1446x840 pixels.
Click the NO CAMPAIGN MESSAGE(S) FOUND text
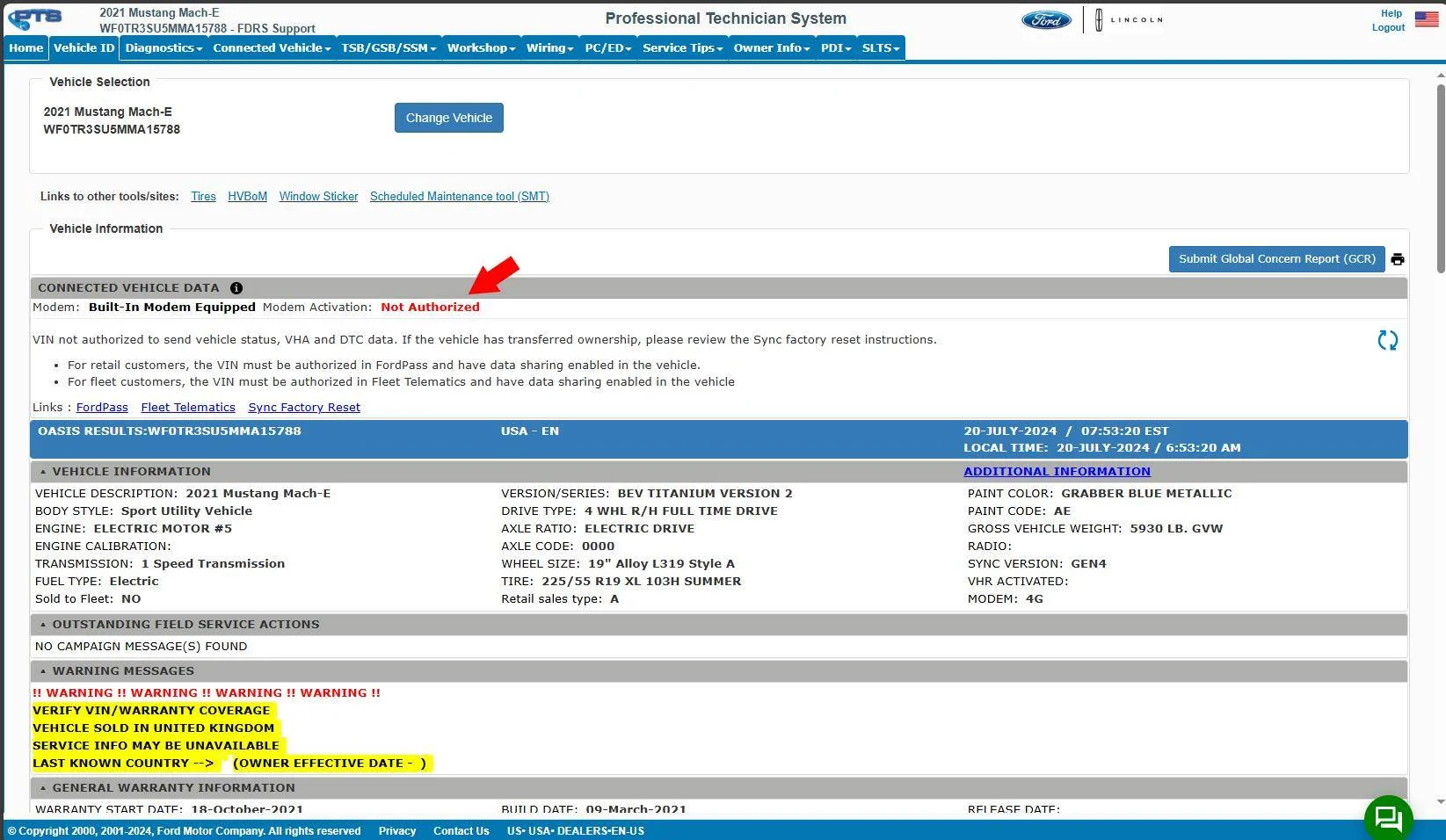click(x=141, y=647)
